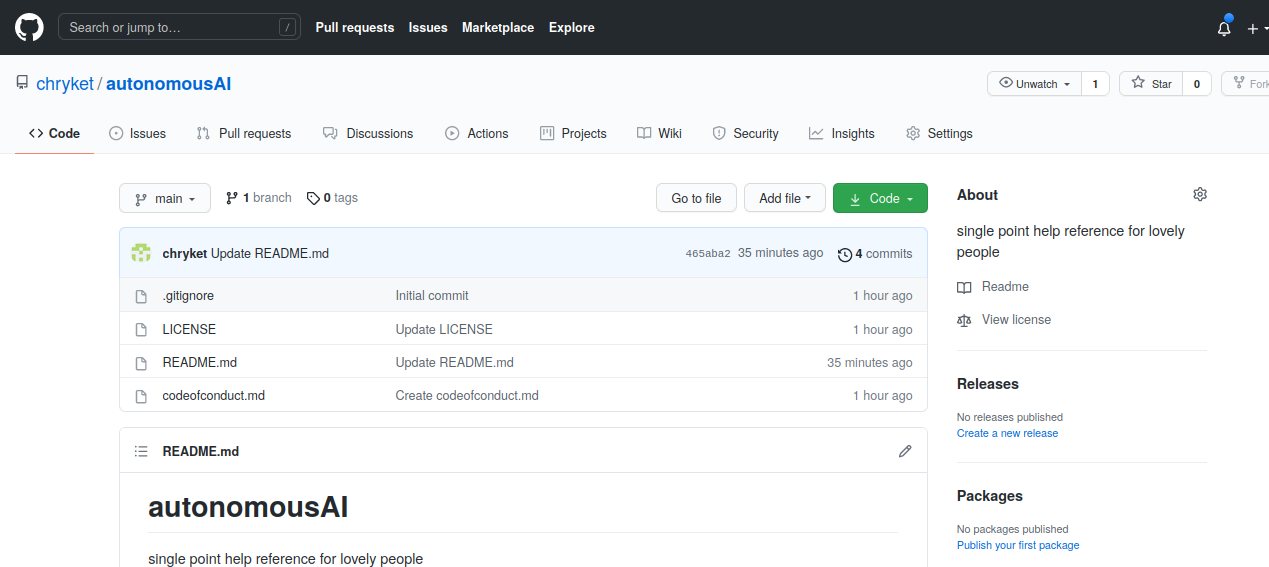Image resolution: width=1269 pixels, height=567 pixels.
Task: Switch to Projects tab
Action: pyautogui.click(x=573, y=133)
